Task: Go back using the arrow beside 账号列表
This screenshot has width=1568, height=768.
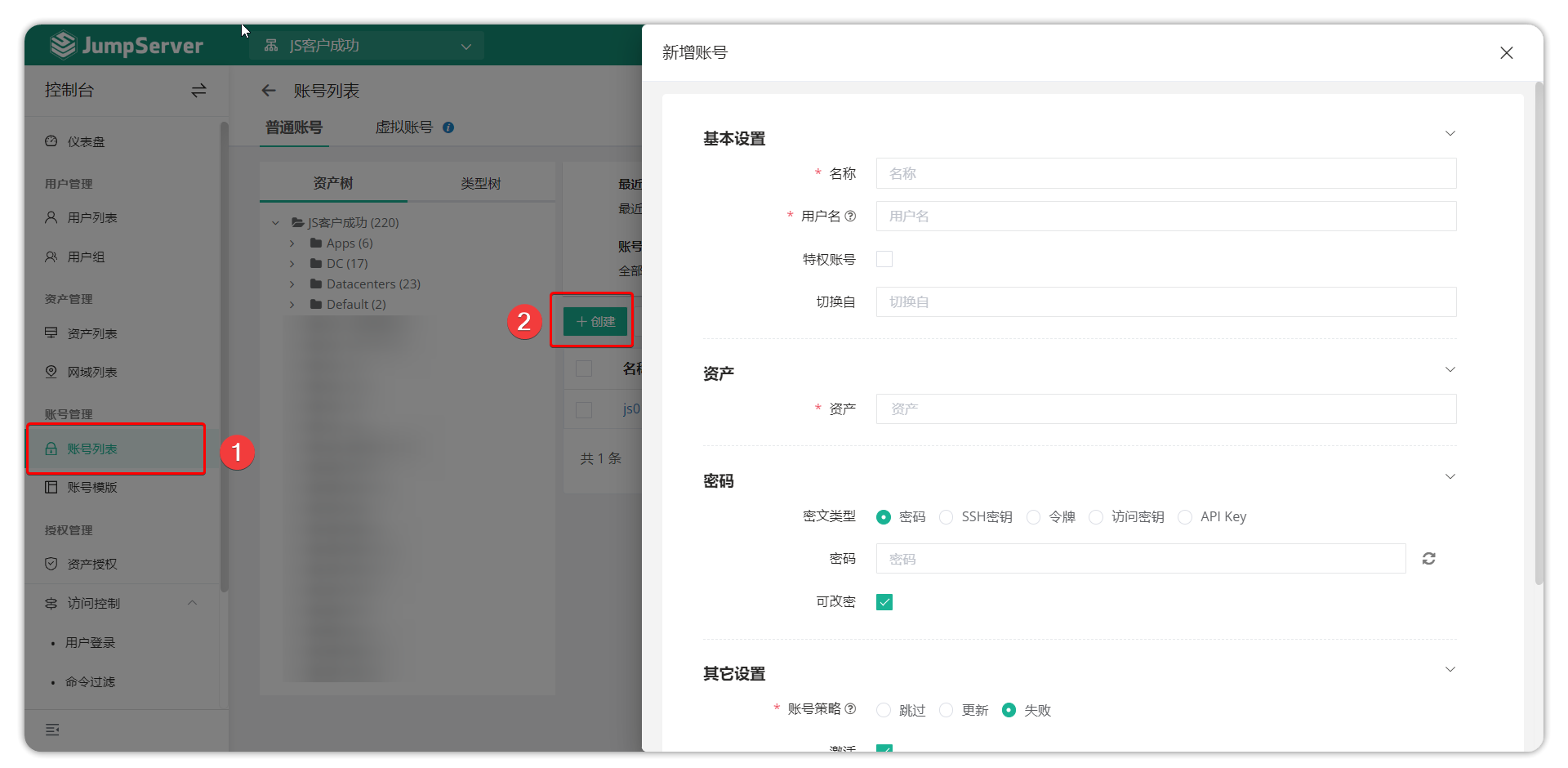Action: (x=269, y=91)
